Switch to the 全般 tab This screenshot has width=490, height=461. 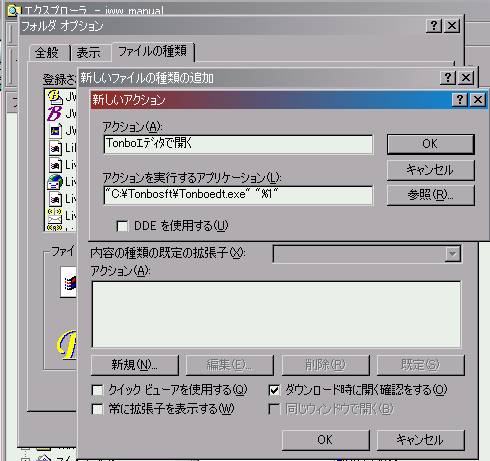47,53
